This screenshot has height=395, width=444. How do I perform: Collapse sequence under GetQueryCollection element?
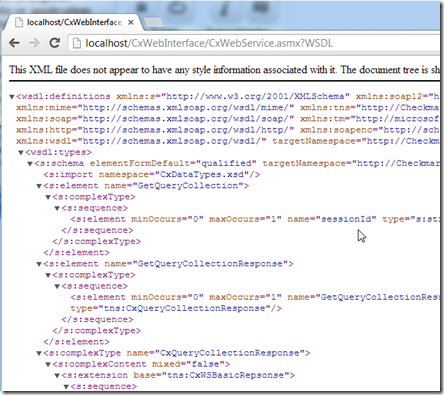pos(57,208)
